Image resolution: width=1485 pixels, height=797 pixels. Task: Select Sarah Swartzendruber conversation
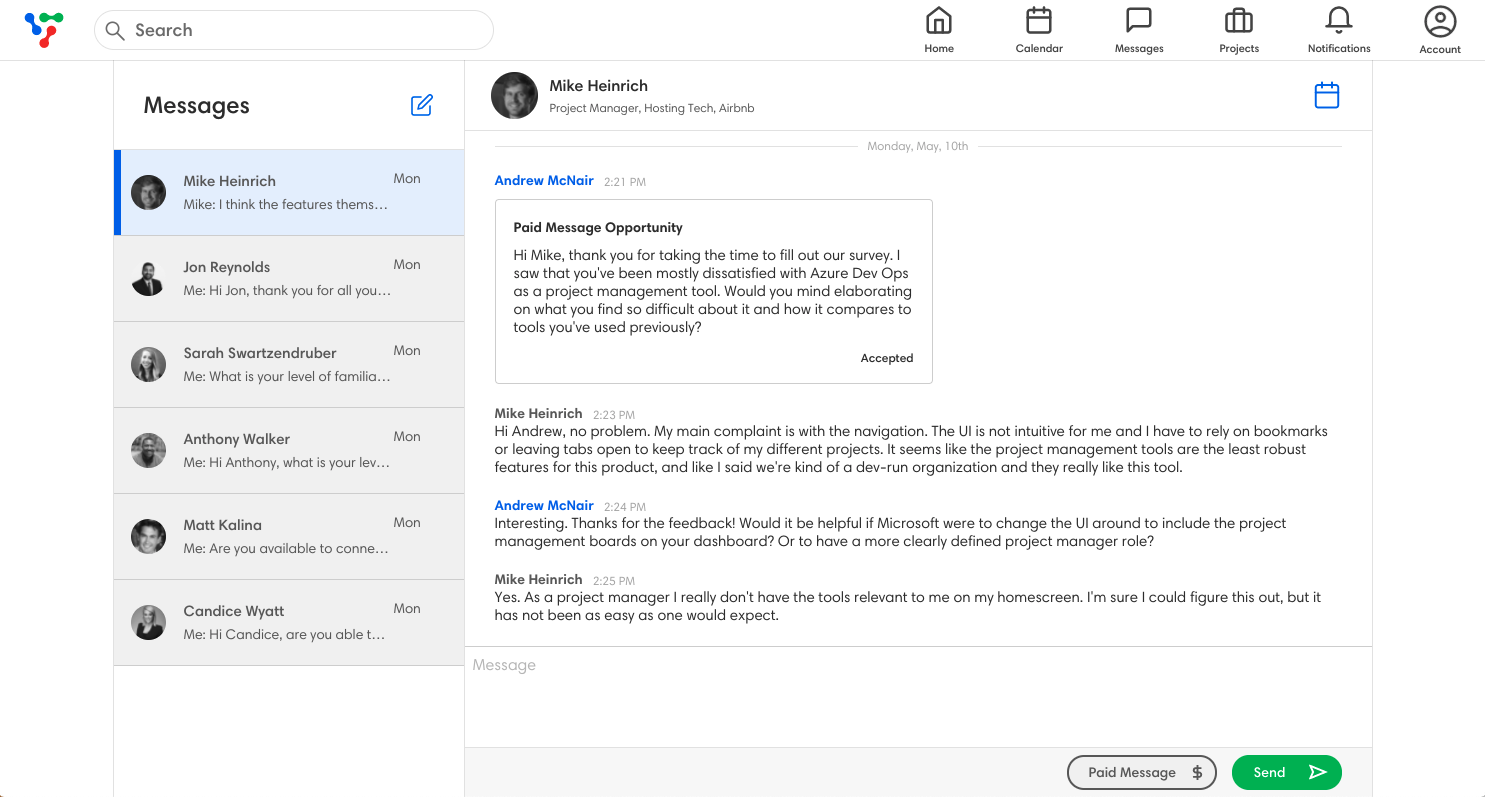tap(288, 365)
